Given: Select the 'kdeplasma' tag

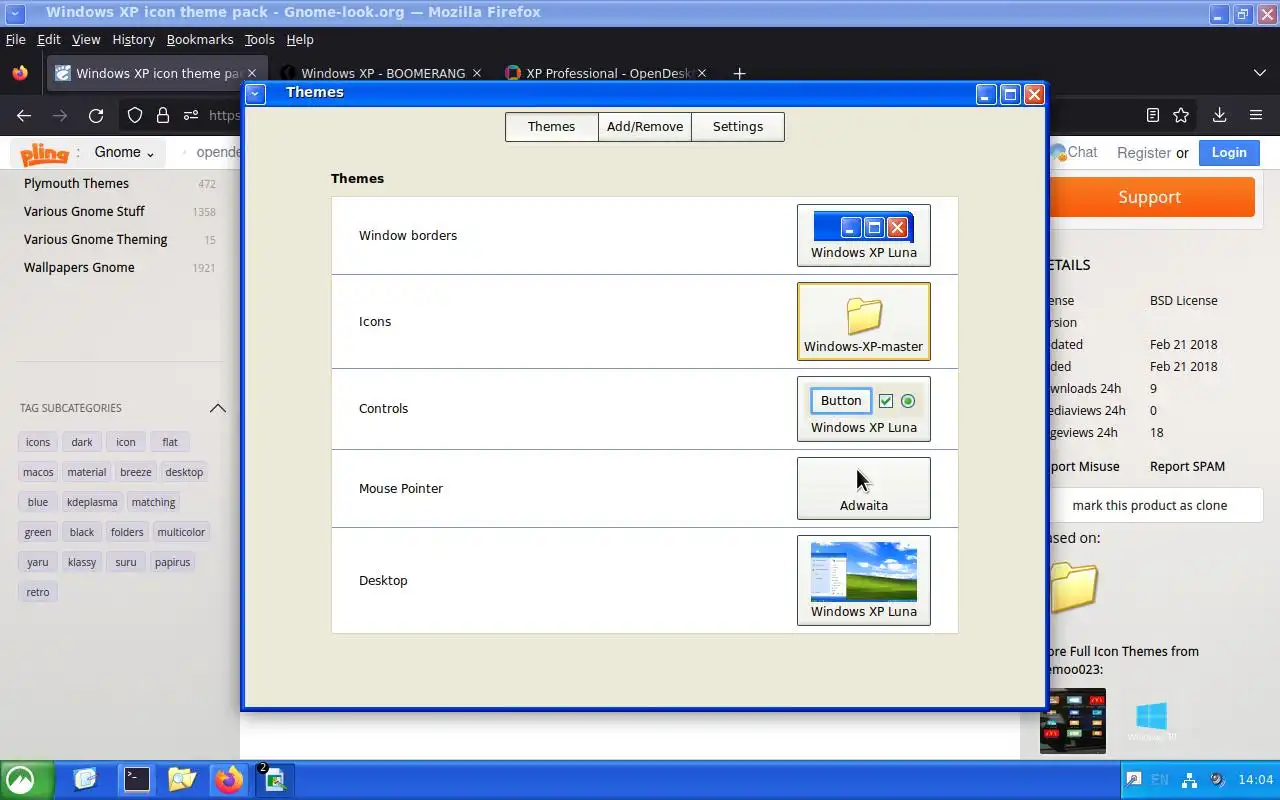Looking at the screenshot, I should pyautogui.click(x=92, y=502).
